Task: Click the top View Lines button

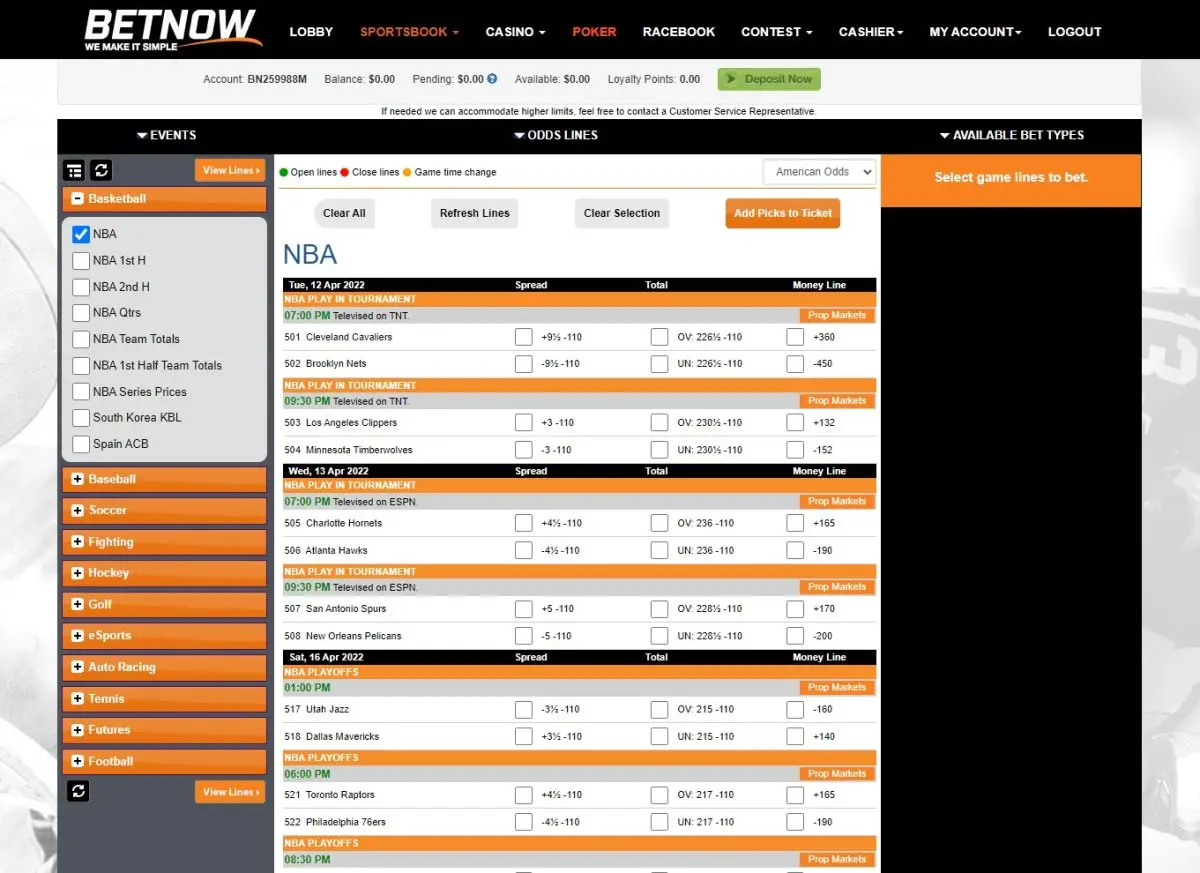Action: [x=230, y=171]
